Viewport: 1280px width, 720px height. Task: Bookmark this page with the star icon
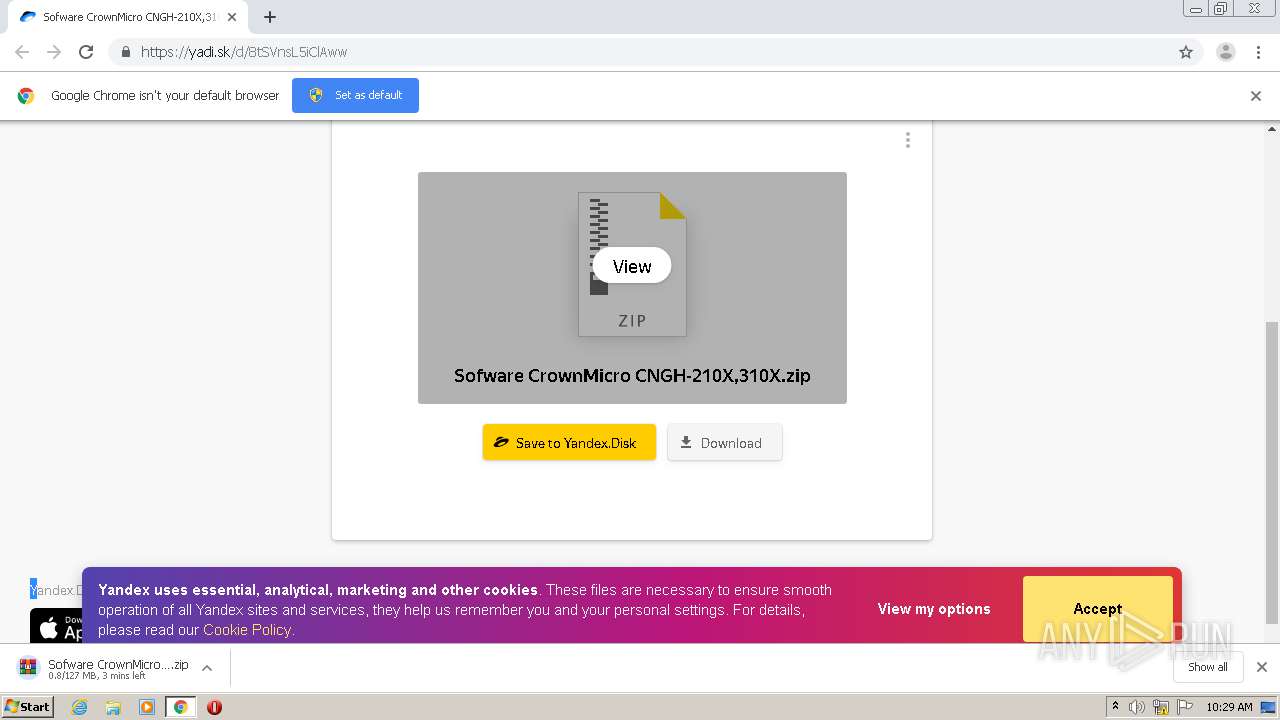click(1186, 52)
